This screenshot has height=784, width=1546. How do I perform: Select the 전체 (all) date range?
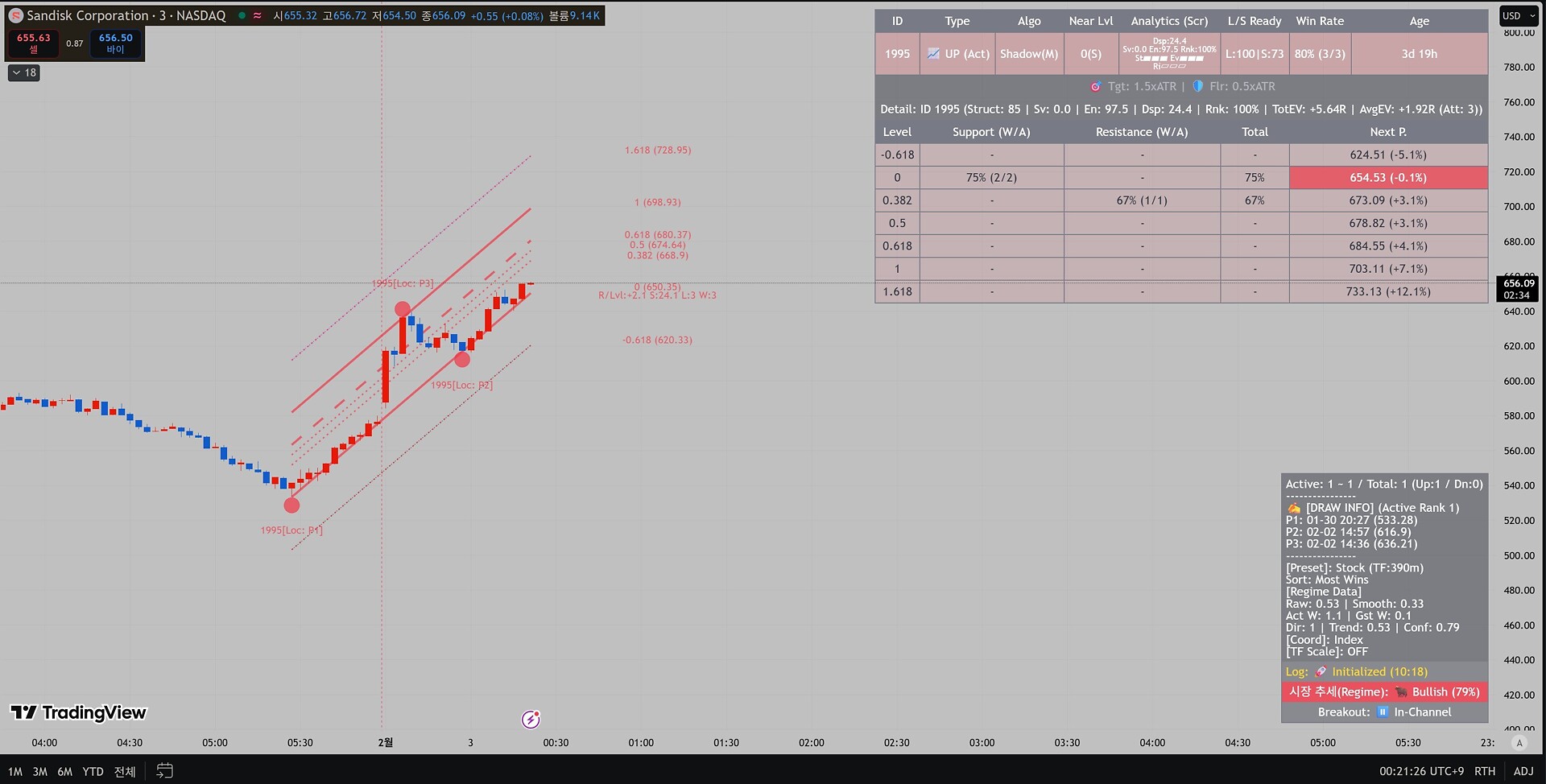click(x=125, y=771)
